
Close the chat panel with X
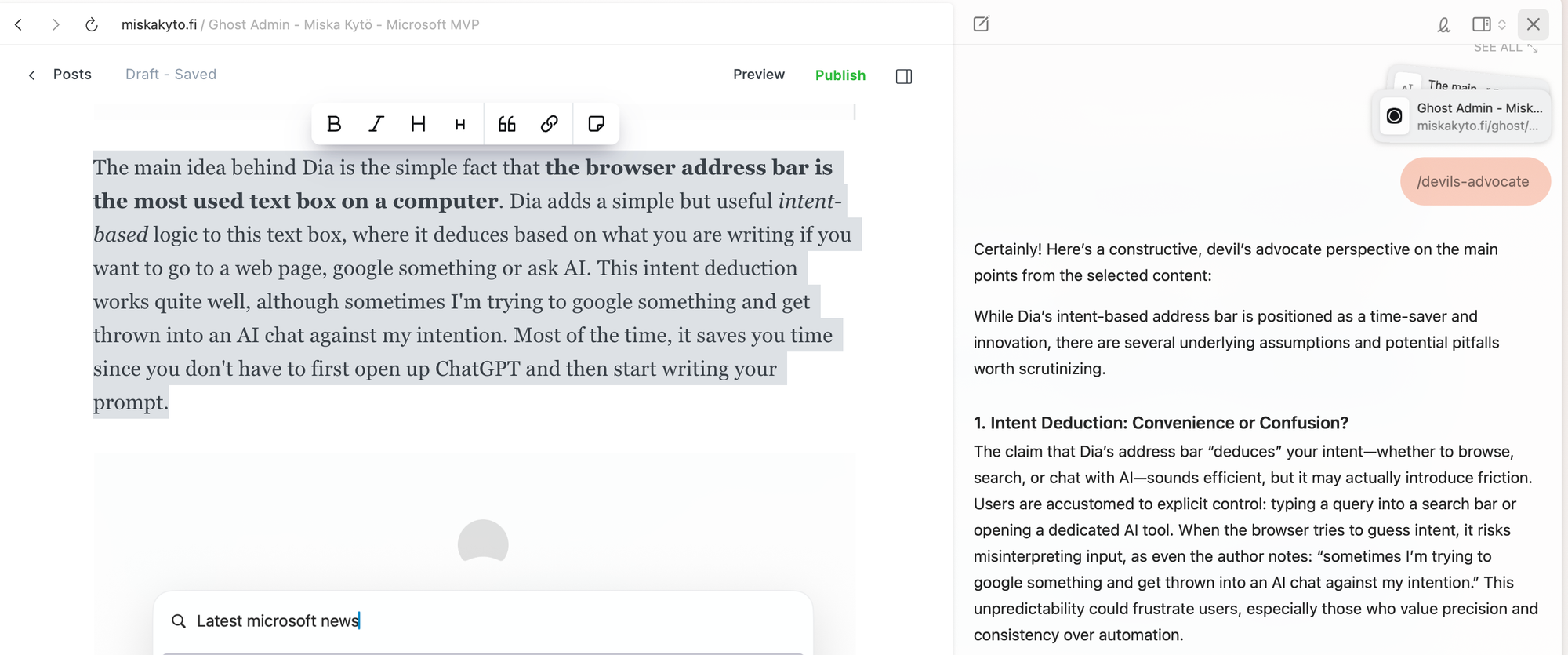pyautogui.click(x=1534, y=24)
